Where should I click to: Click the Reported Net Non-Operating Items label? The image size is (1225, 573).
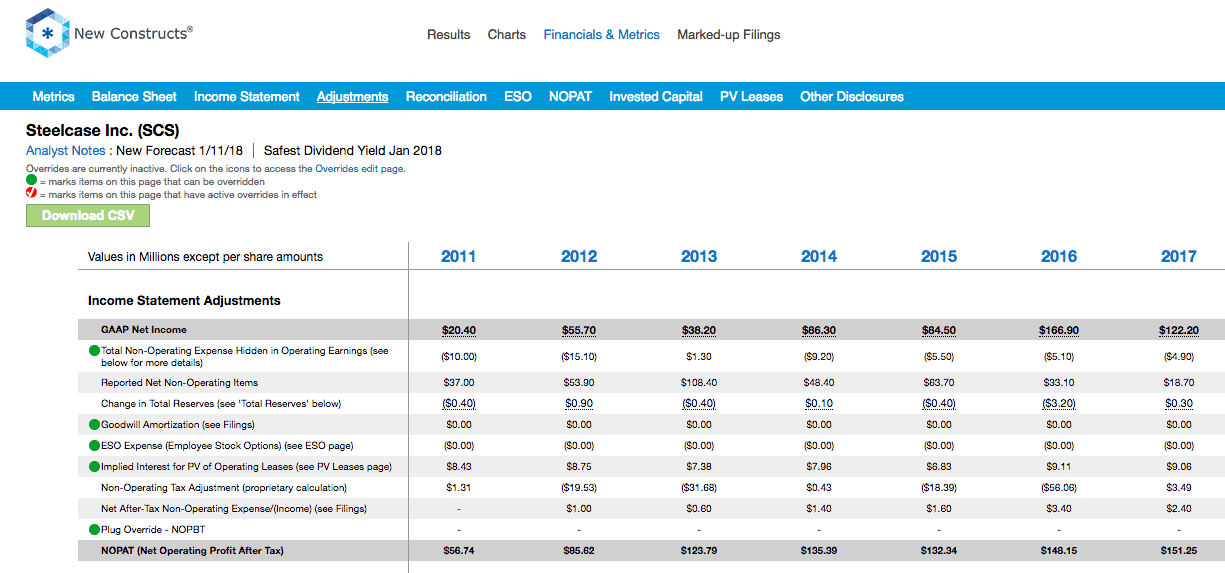point(180,383)
